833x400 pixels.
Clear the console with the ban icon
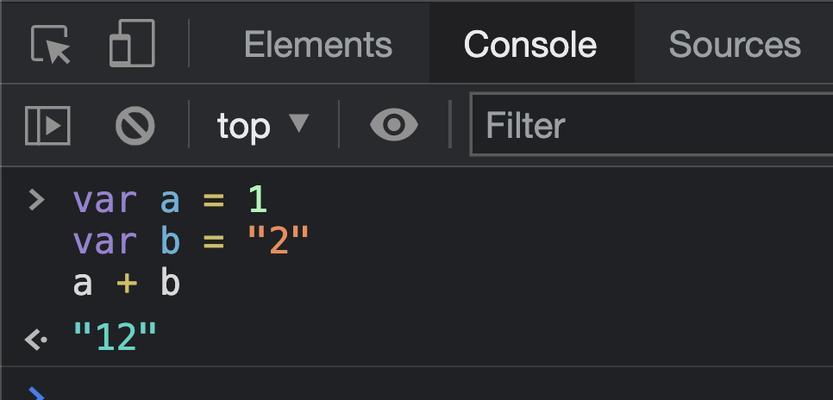tap(135, 126)
